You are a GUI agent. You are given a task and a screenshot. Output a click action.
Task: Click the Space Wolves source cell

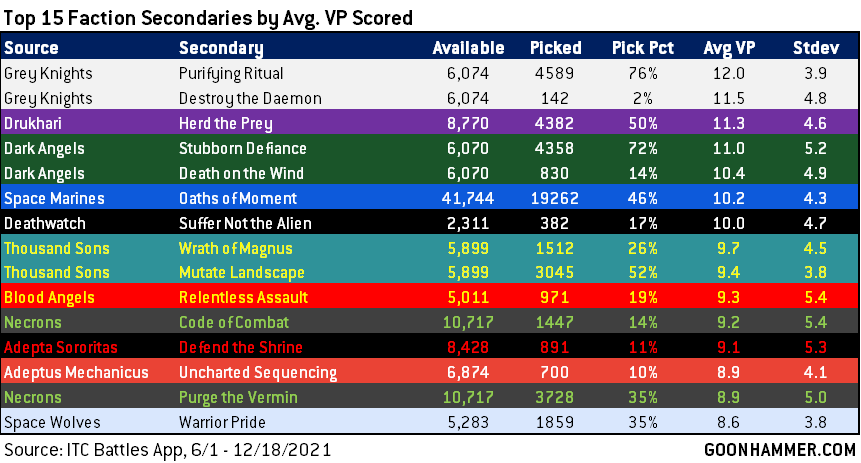(47, 422)
